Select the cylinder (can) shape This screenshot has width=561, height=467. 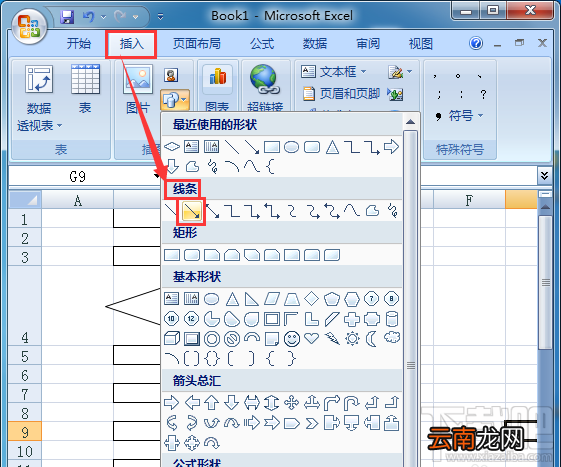click(392, 319)
